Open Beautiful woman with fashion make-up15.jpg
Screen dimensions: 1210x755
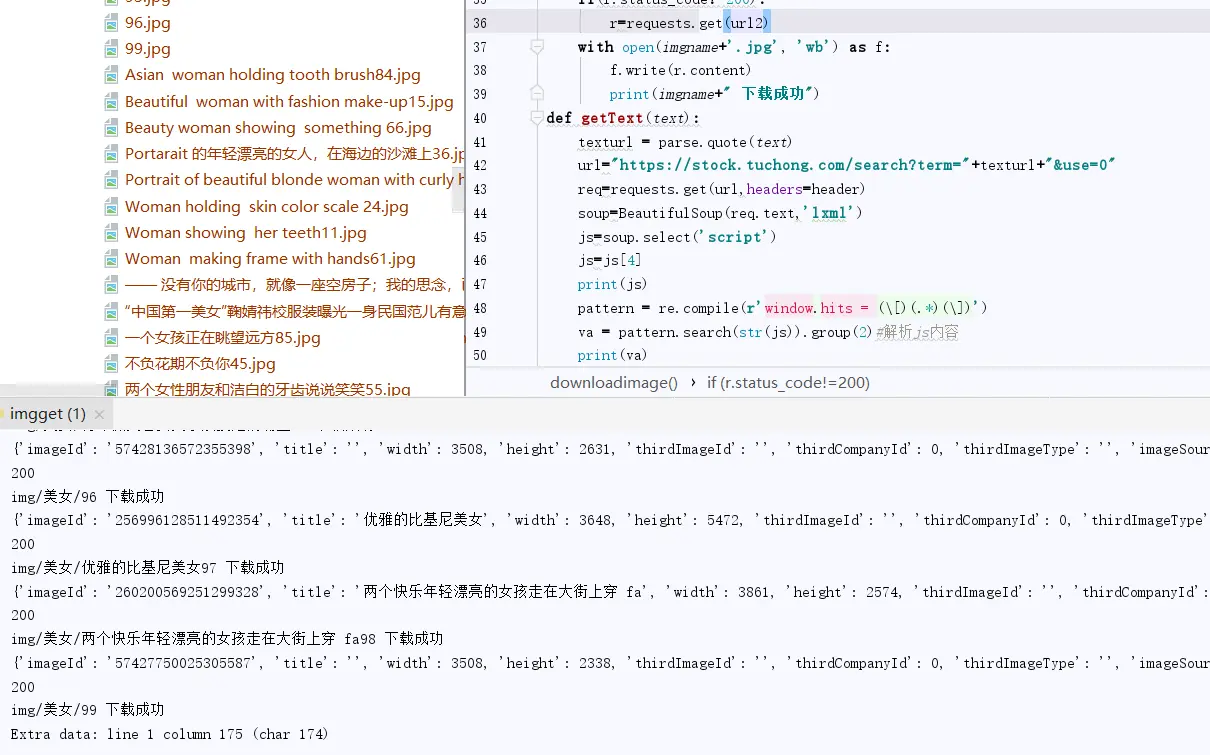(x=289, y=101)
